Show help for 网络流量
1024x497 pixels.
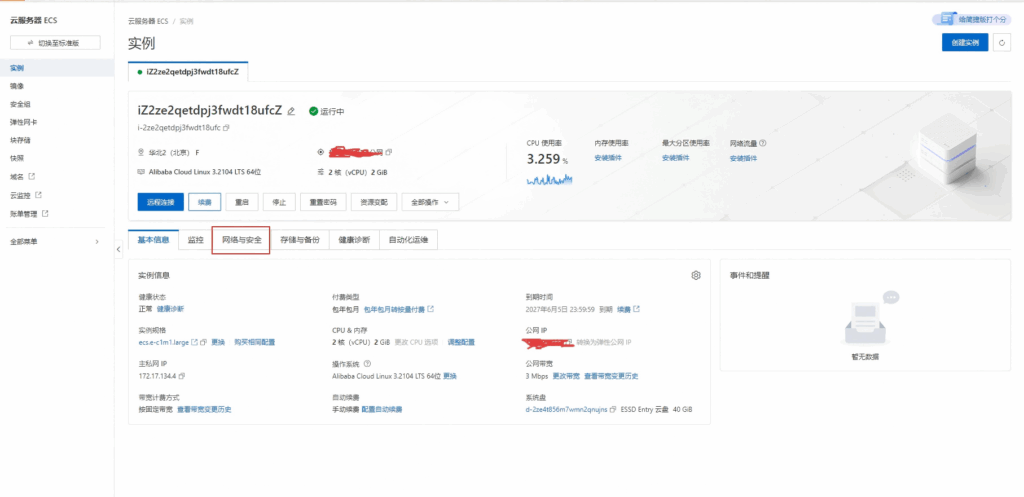click(763, 143)
